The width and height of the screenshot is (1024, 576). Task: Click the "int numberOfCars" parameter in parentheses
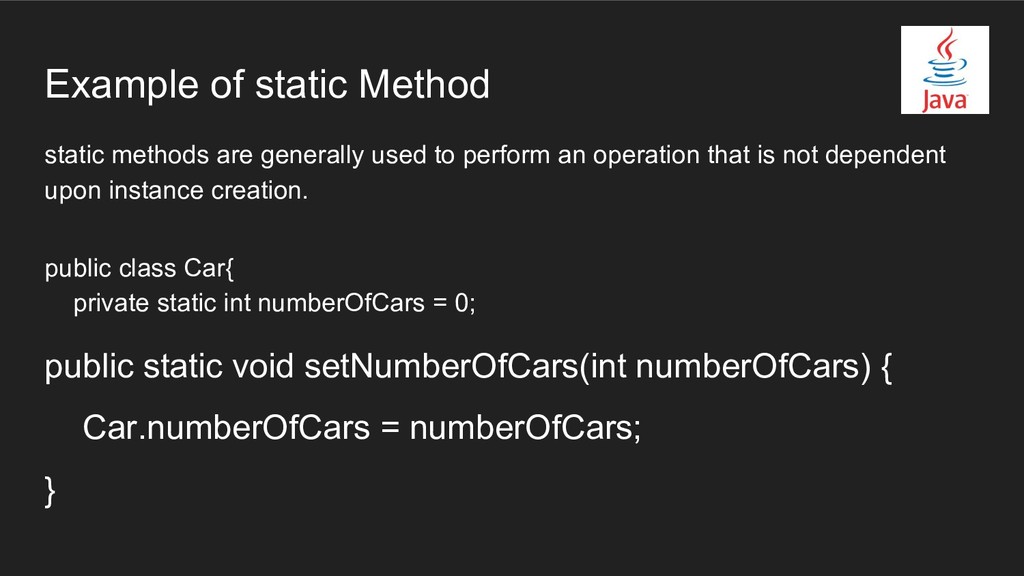click(x=722, y=368)
